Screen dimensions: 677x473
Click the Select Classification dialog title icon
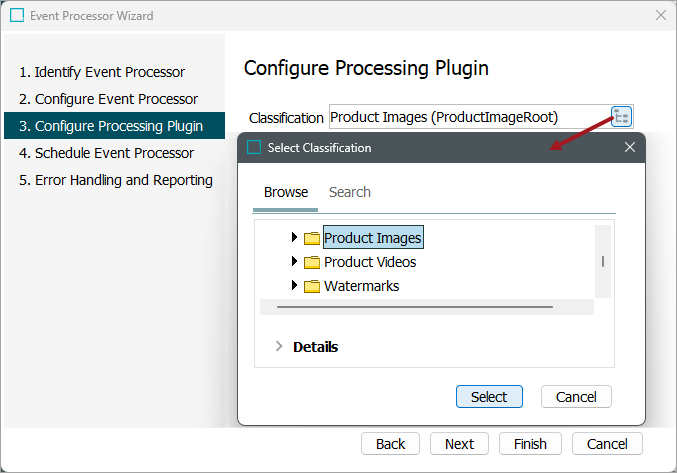coord(254,147)
